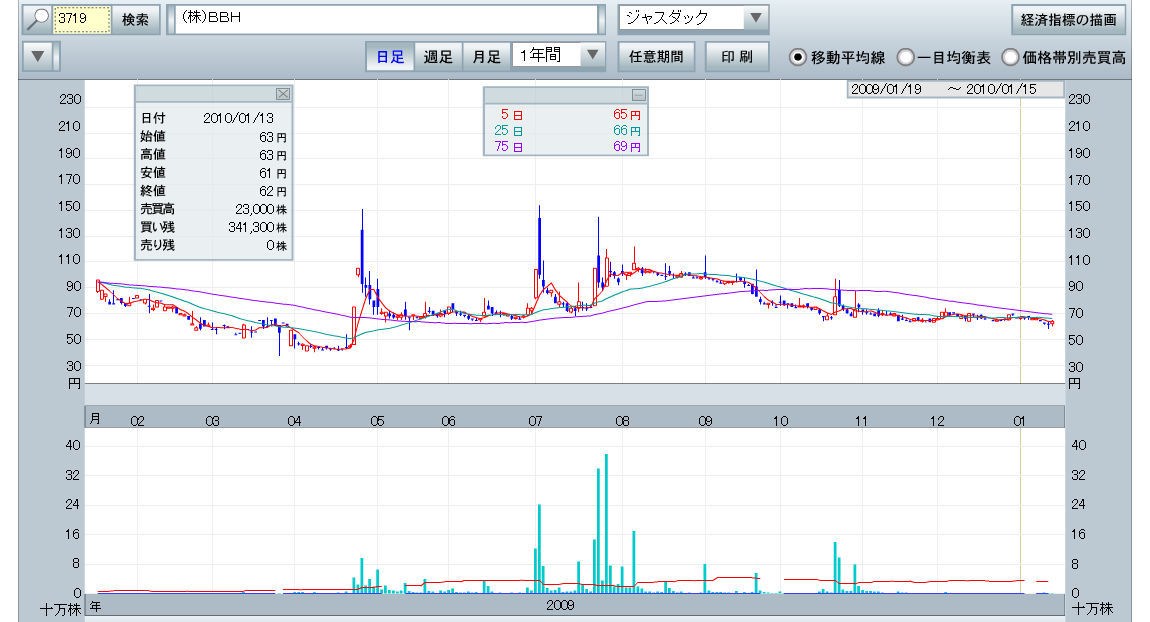
Task: Click the stock code input field 3719
Action: tap(81, 20)
